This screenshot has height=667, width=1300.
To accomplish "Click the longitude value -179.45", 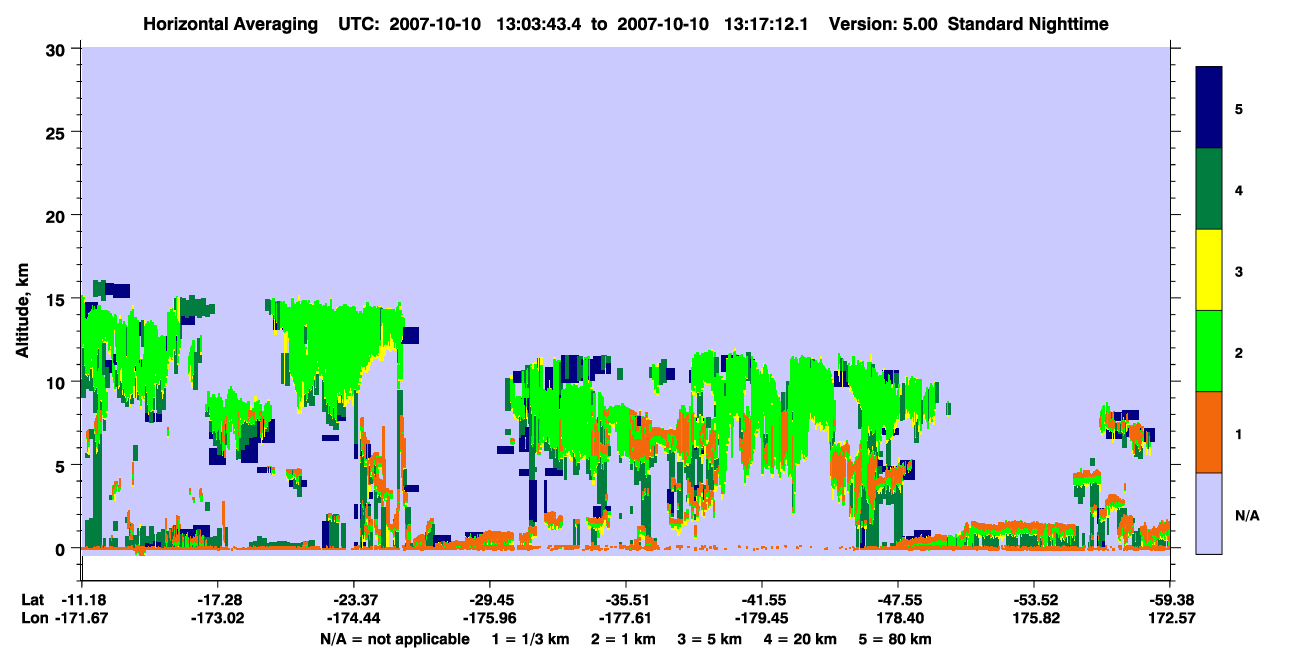I will click(762, 618).
